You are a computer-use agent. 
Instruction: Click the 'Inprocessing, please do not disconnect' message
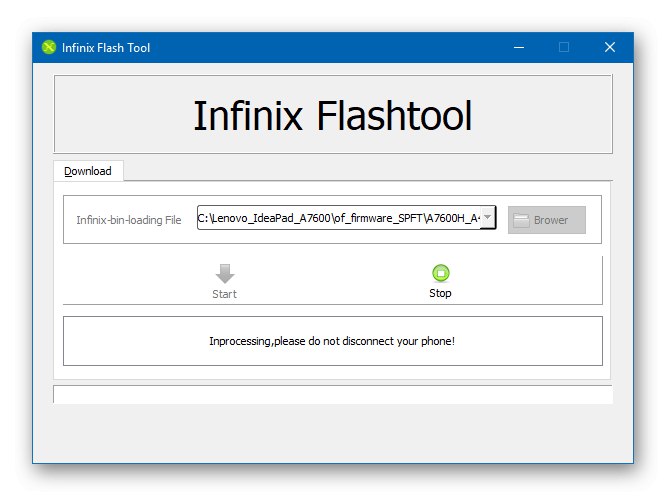(332, 341)
